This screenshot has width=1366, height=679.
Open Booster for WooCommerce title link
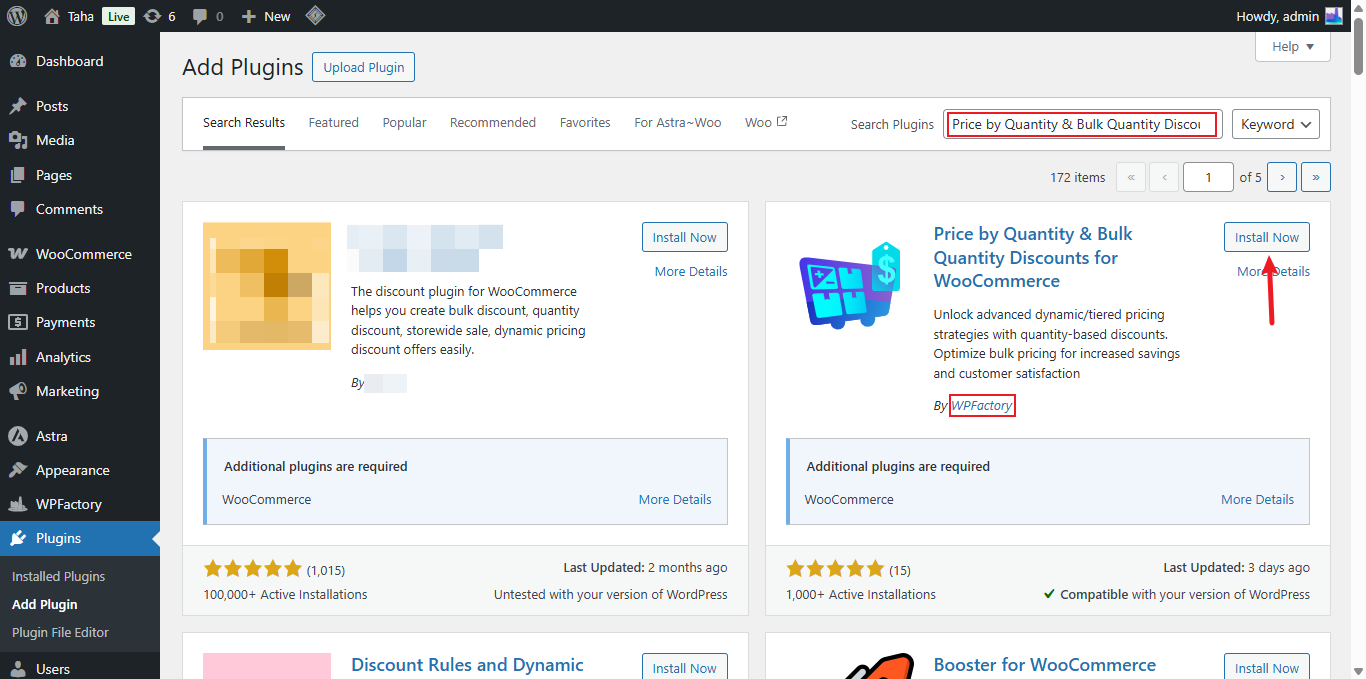(1045, 665)
